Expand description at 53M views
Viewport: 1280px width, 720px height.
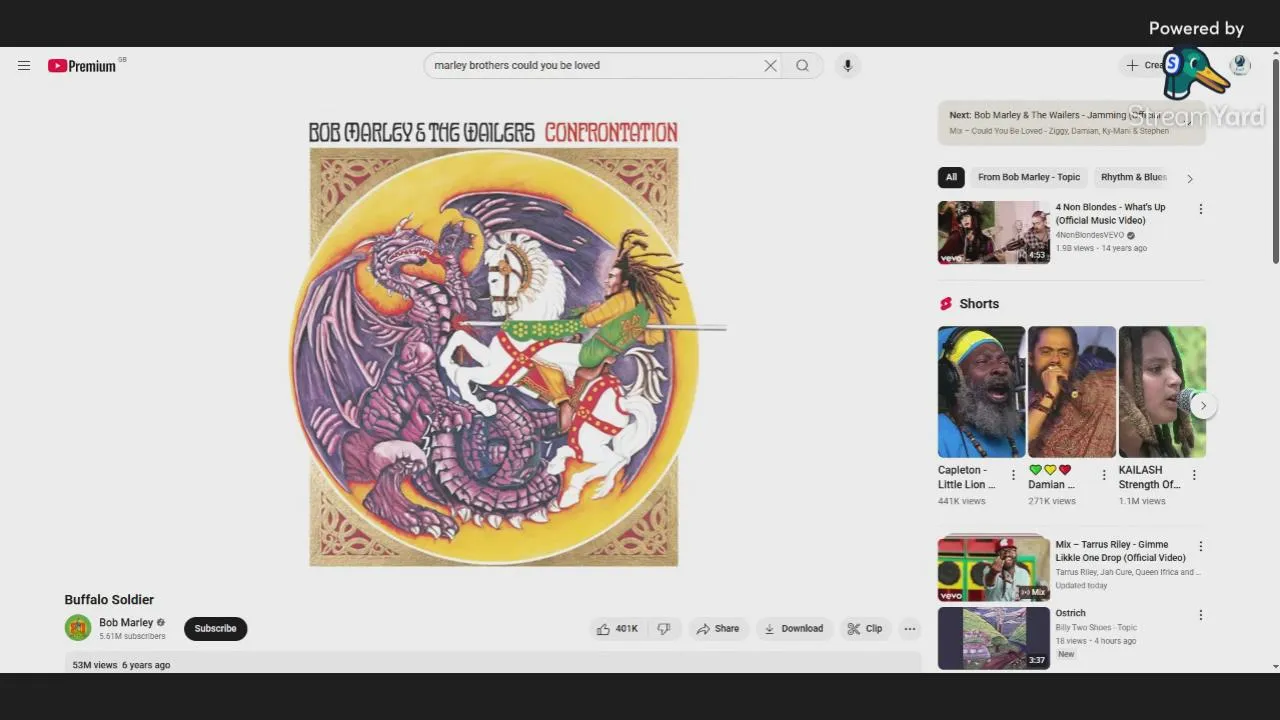[x=492, y=663]
